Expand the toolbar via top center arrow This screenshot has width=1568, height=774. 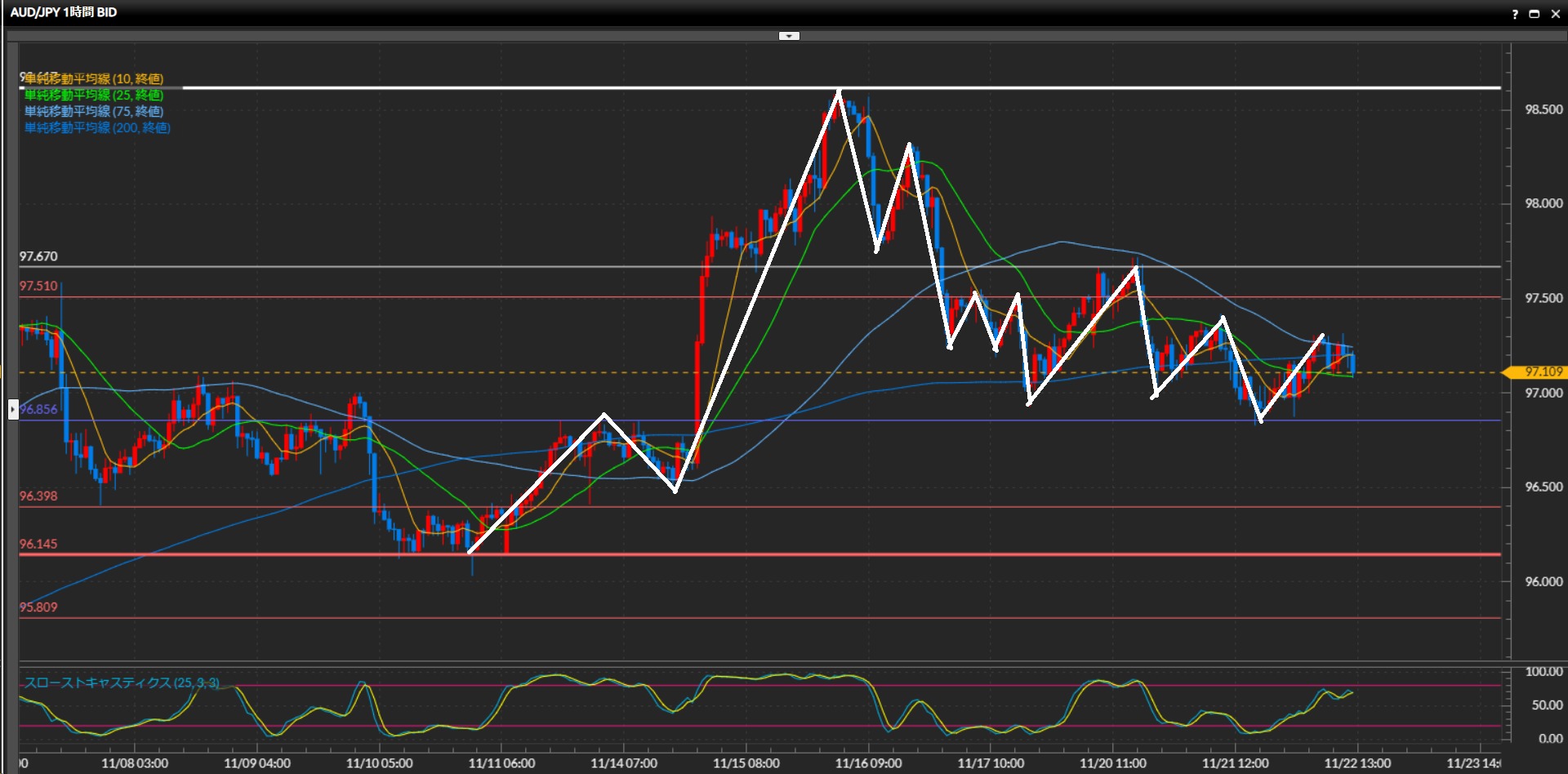789,36
